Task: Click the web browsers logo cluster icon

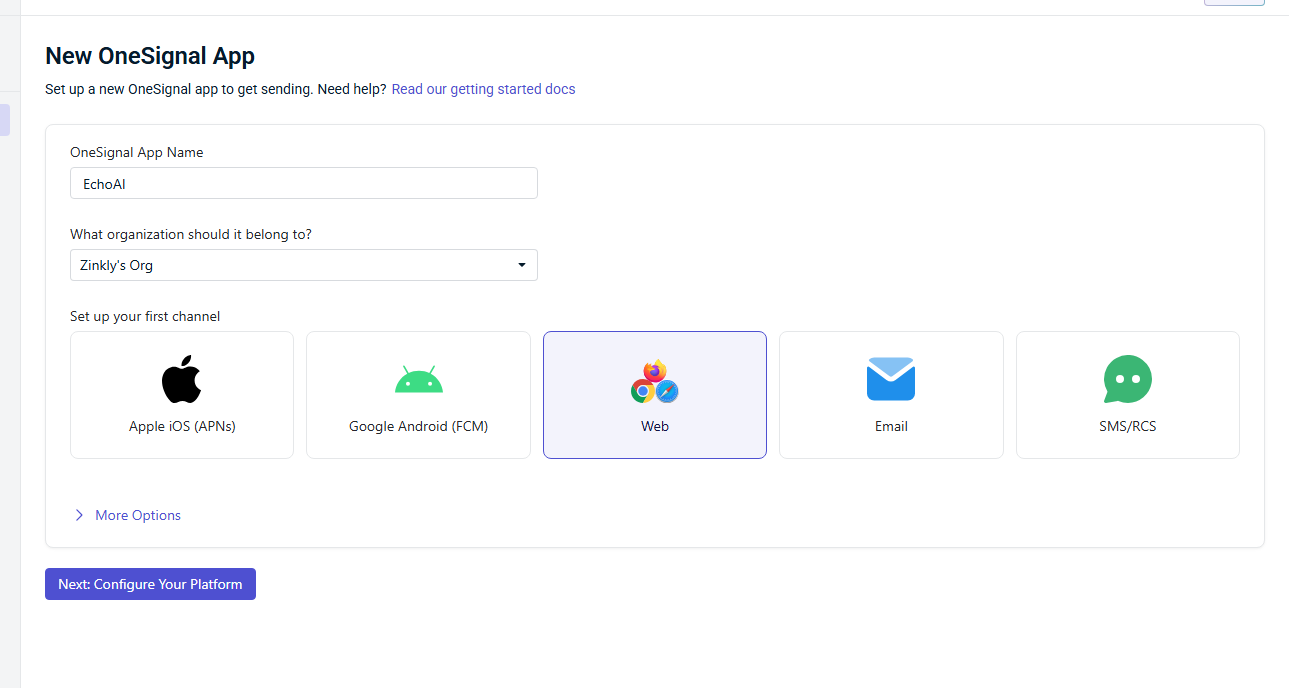Action: (655, 381)
